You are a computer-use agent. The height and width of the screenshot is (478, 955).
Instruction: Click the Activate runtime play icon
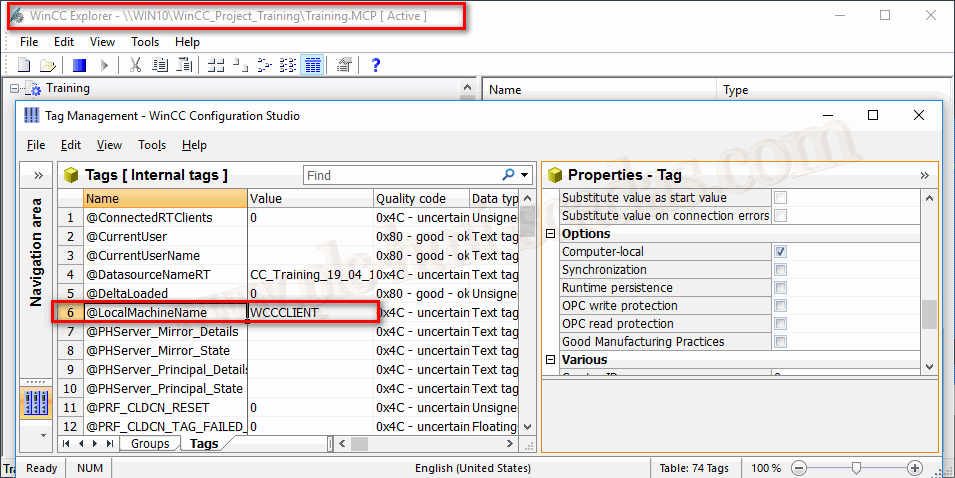tap(104, 65)
